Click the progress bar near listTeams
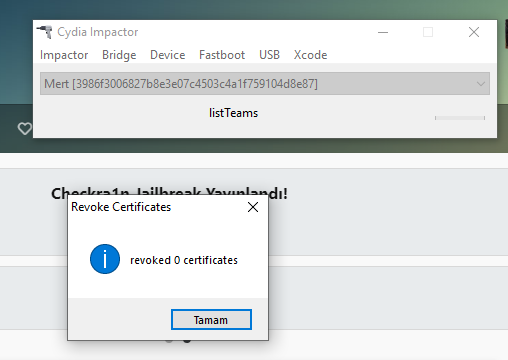Image resolution: width=508 pixels, height=360 pixels. tap(460, 118)
